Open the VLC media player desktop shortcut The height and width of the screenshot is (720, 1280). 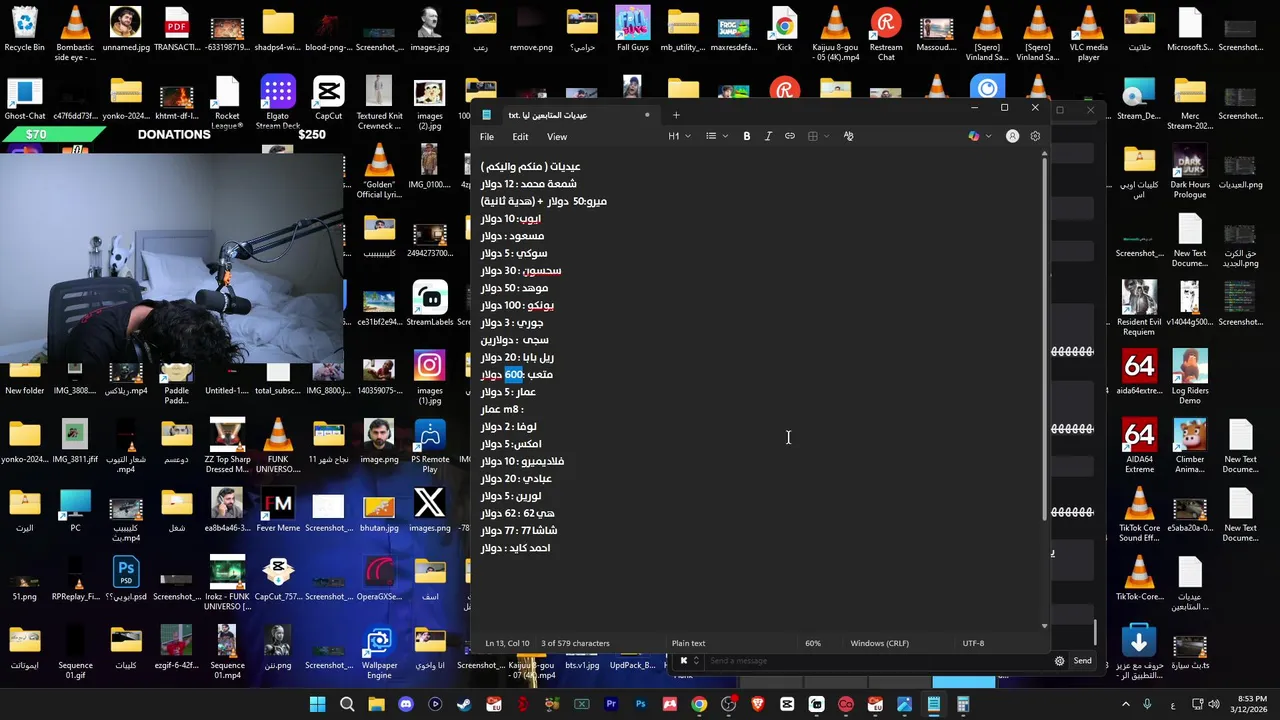1088,35
